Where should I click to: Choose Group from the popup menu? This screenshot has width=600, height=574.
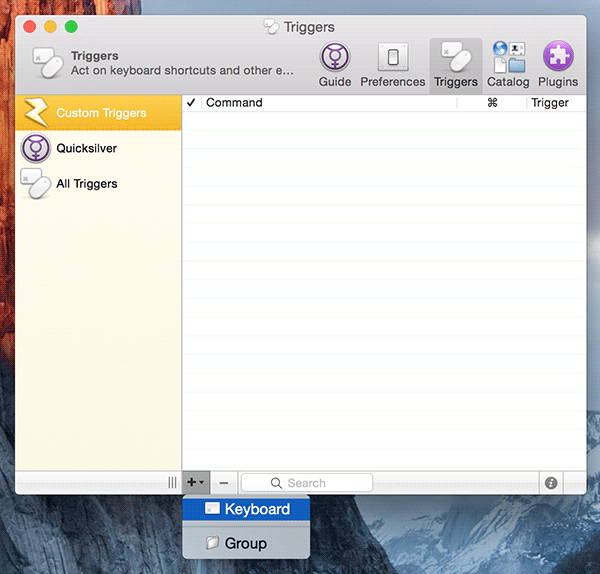pyautogui.click(x=246, y=543)
